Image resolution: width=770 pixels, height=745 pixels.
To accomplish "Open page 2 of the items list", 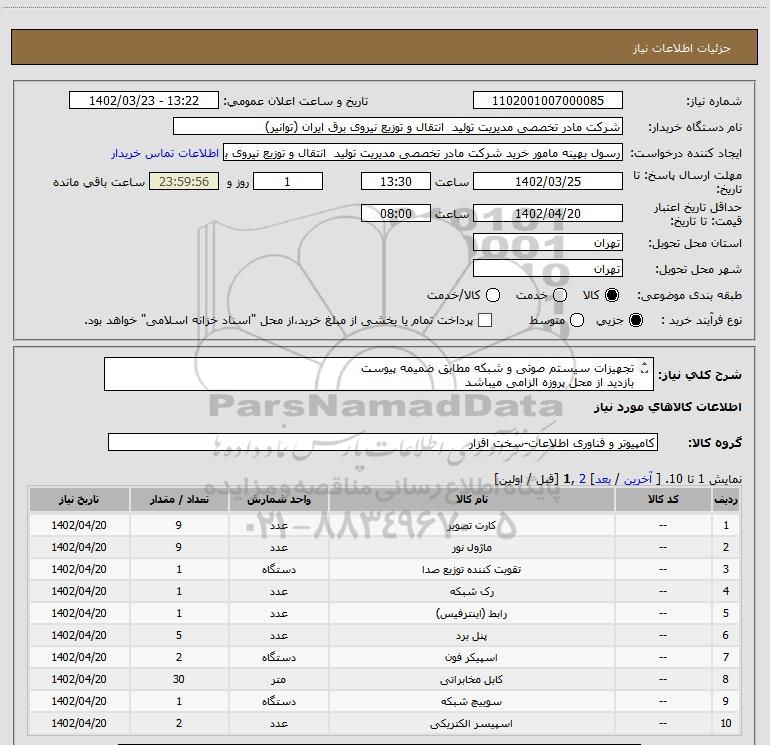I will click(x=582, y=479).
